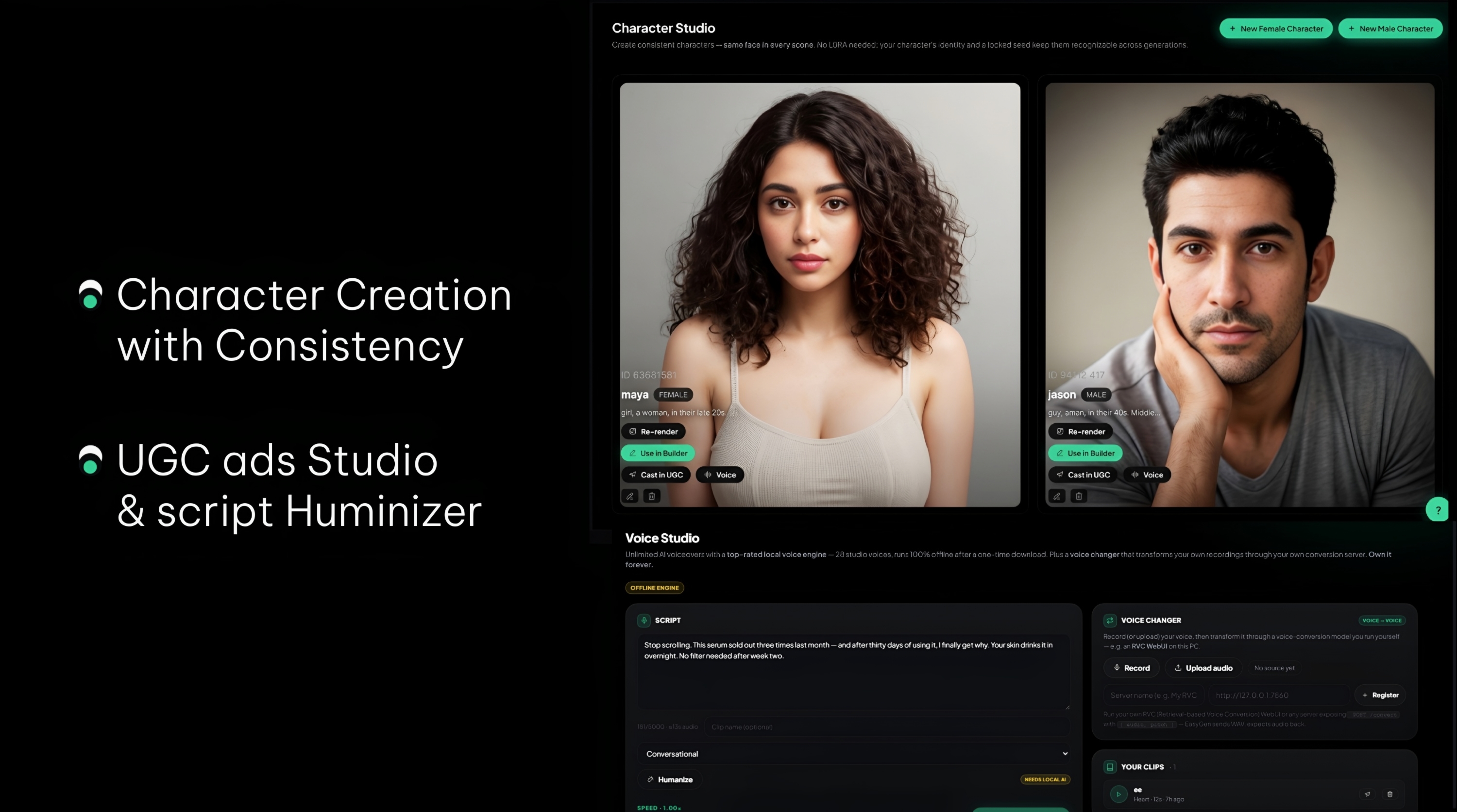Use jason in Builder
The height and width of the screenshot is (812, 1457).
click(x=1085, y=453)
